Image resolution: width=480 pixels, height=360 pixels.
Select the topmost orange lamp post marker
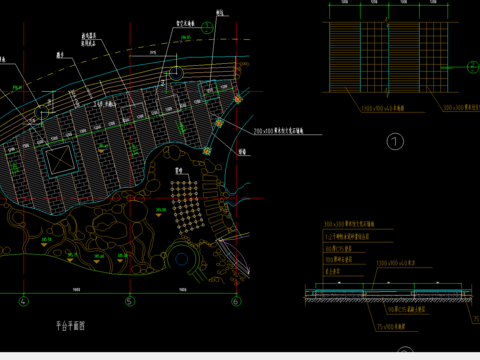pos(238,99)
